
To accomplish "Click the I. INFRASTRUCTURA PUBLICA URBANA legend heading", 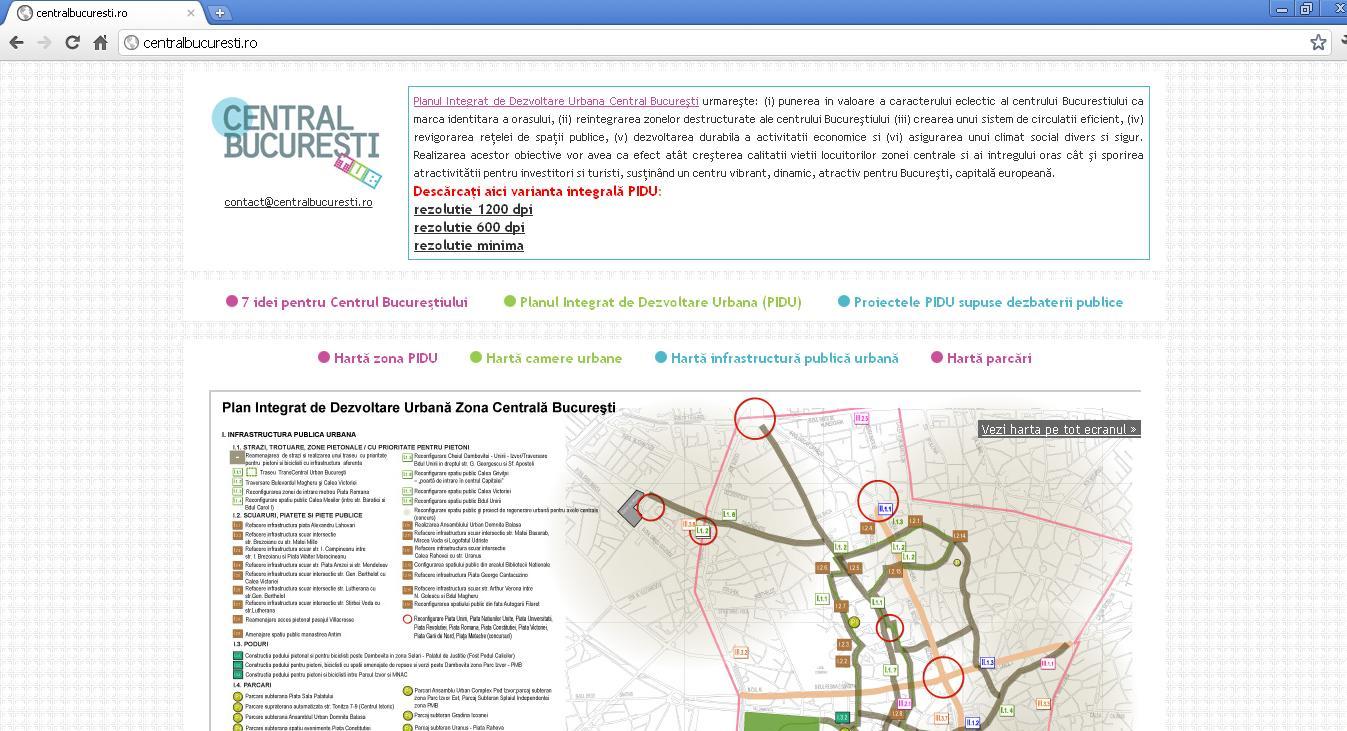I will (289, 435).
